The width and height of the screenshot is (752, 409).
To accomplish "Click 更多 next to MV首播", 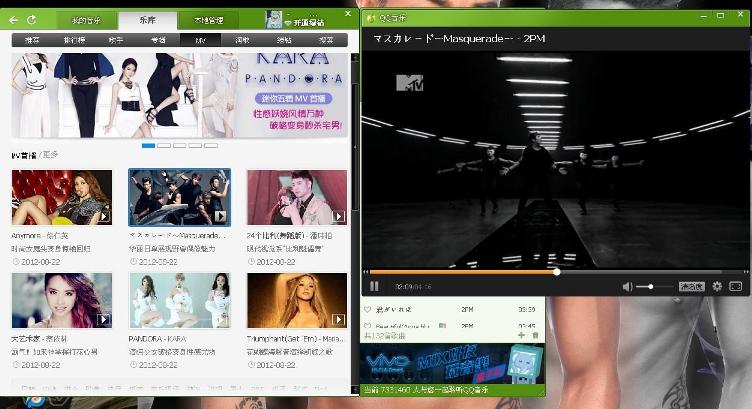I will point(50,155).
